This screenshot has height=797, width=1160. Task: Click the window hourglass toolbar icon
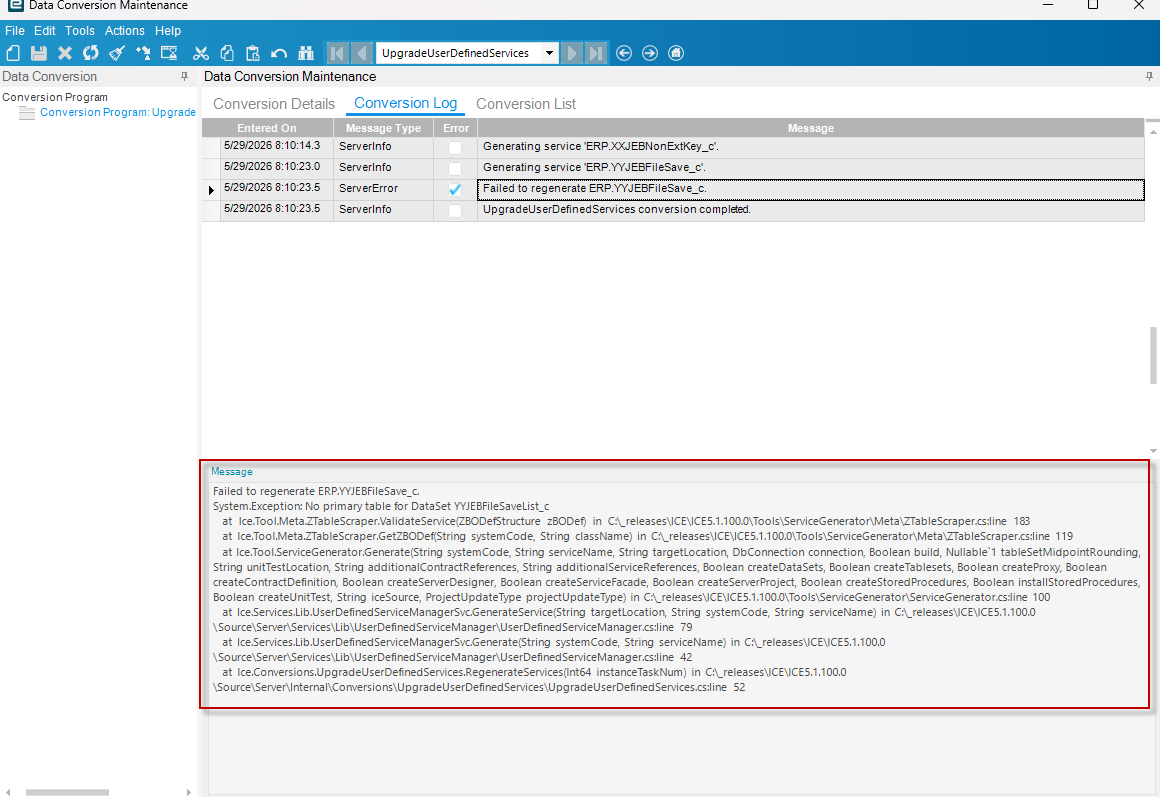tap(169, 53)
